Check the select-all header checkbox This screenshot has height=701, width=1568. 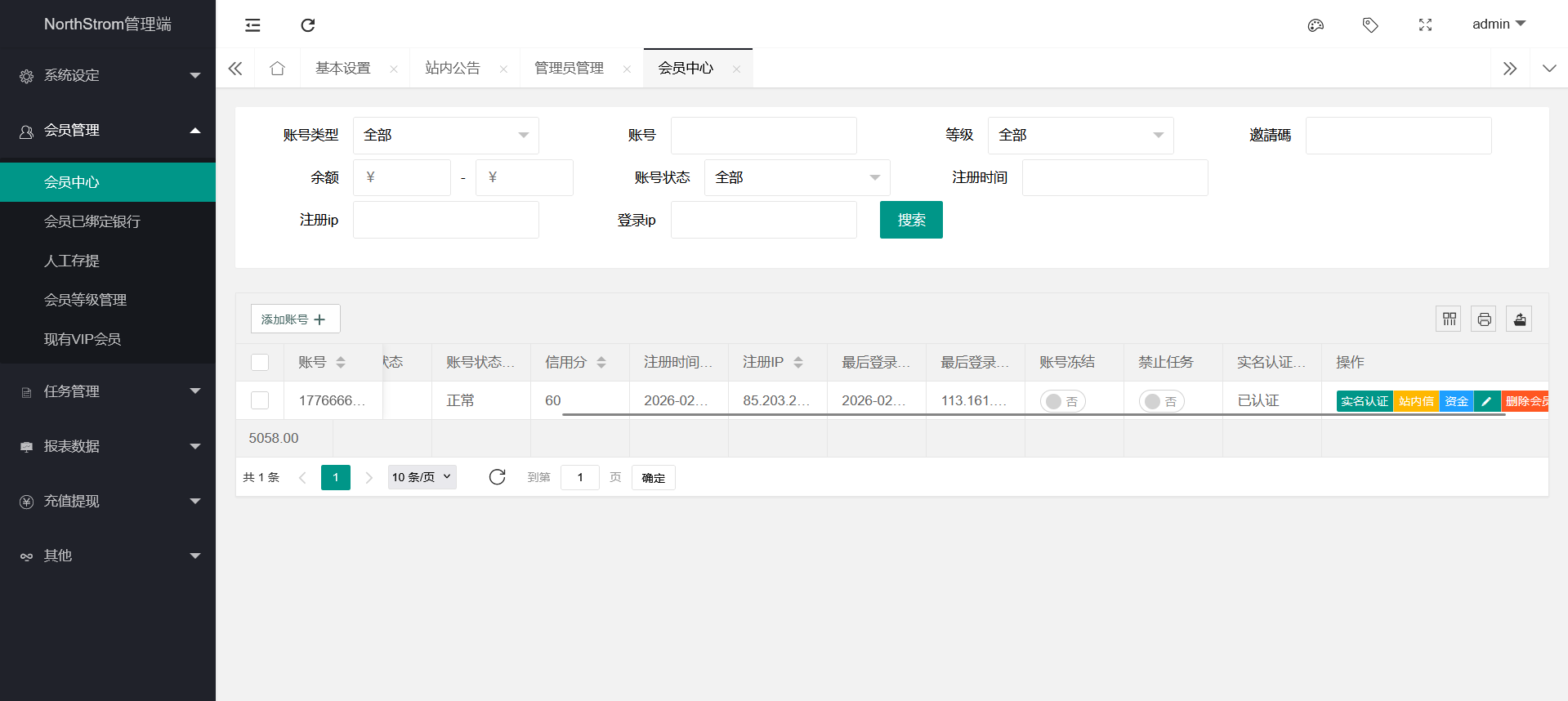pos(260,362)
